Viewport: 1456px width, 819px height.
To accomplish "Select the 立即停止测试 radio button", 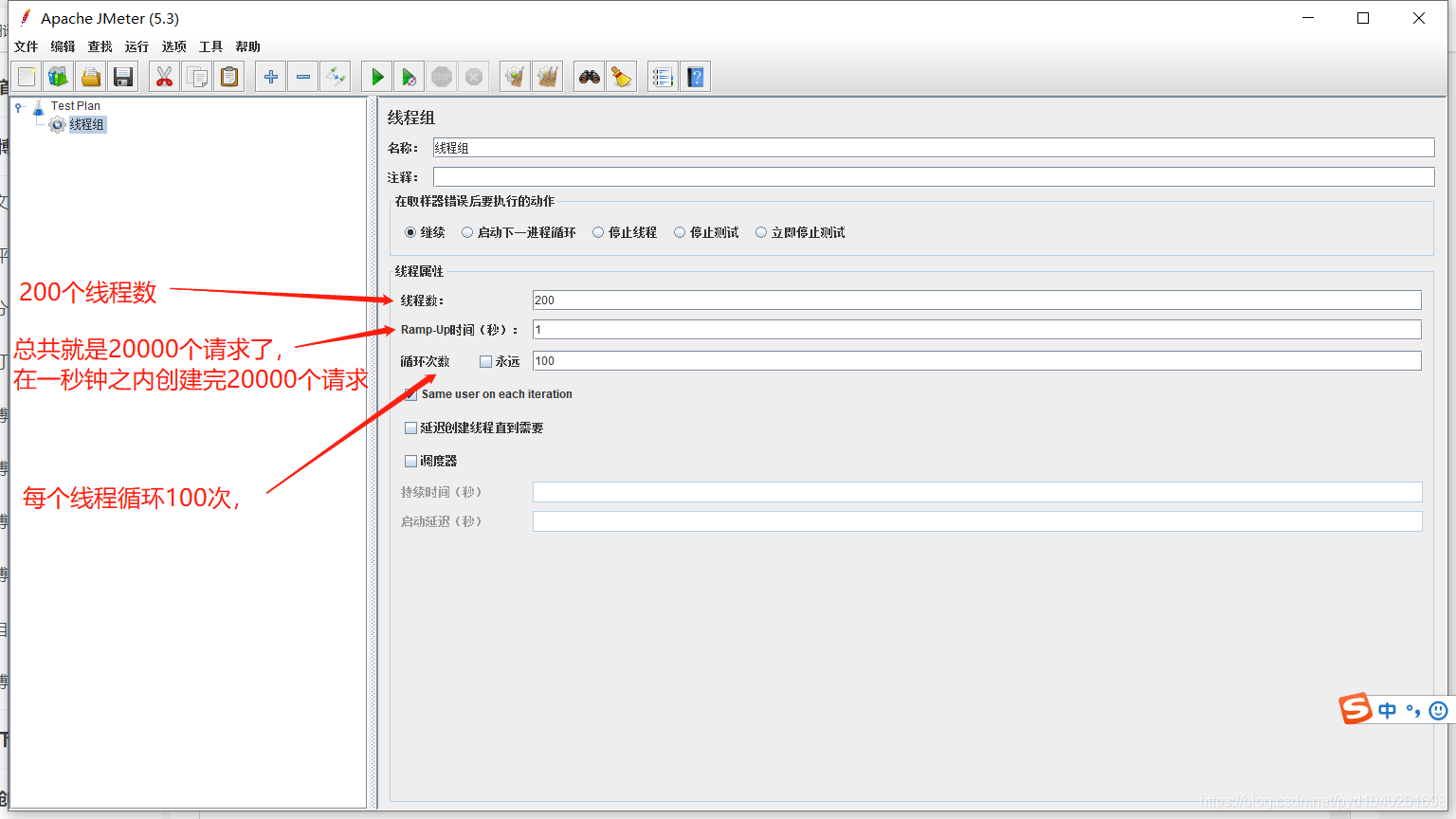I will (761, 232).
